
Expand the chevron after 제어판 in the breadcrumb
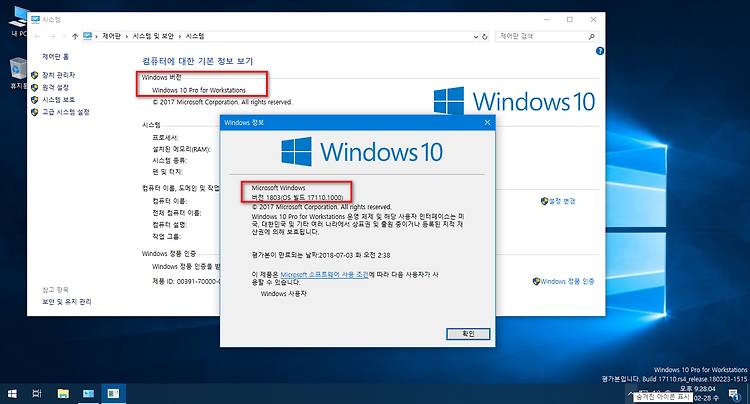click(127, 36)
